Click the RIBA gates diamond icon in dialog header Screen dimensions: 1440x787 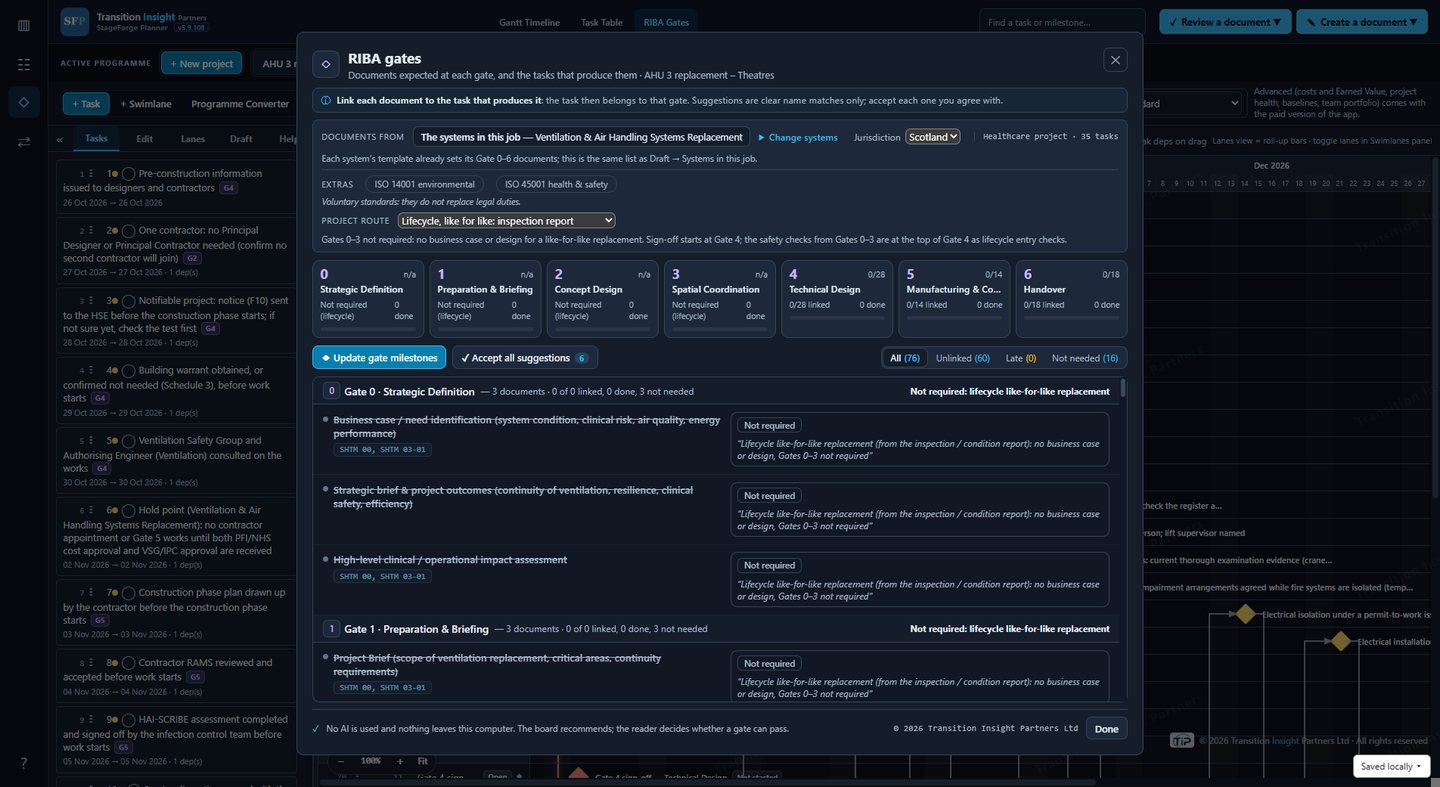325,64
